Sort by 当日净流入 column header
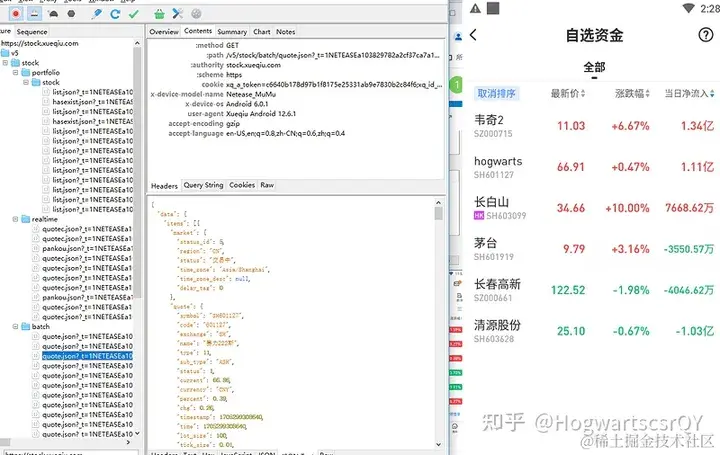The height and width of the screenshot is (455, 720). tap(690, 94)
